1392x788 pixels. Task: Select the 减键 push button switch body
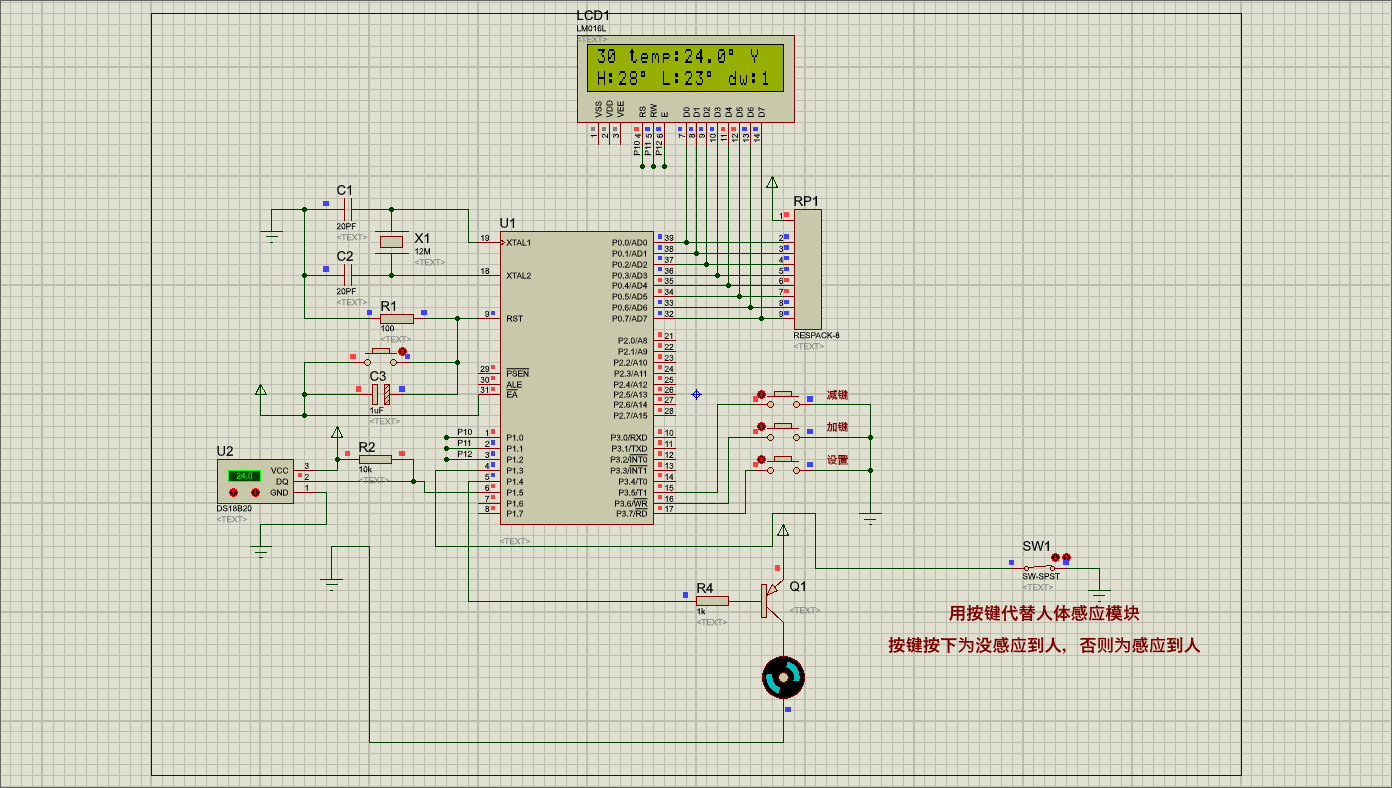coord(783,400)
